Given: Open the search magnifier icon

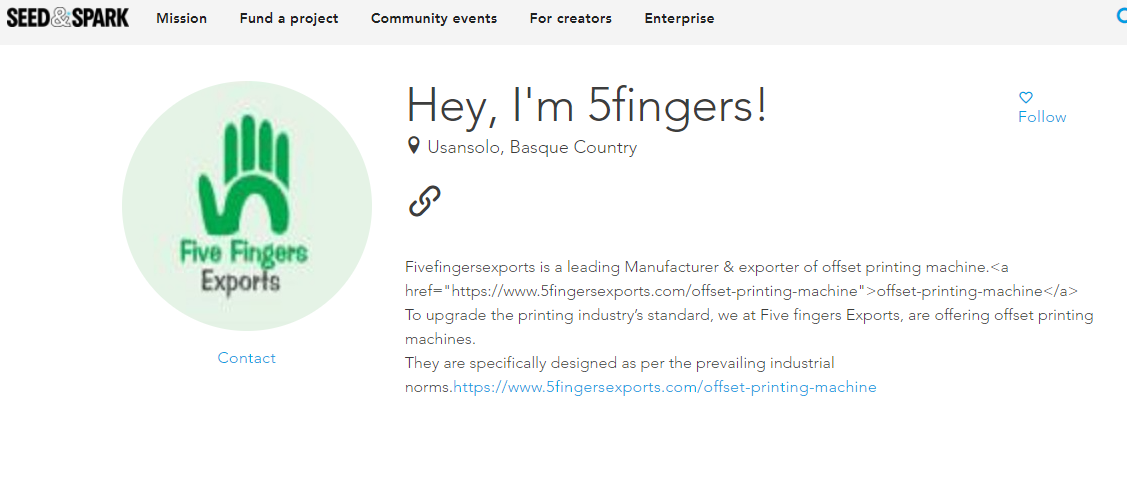Looking at the screenshot, I should 1121,16.
